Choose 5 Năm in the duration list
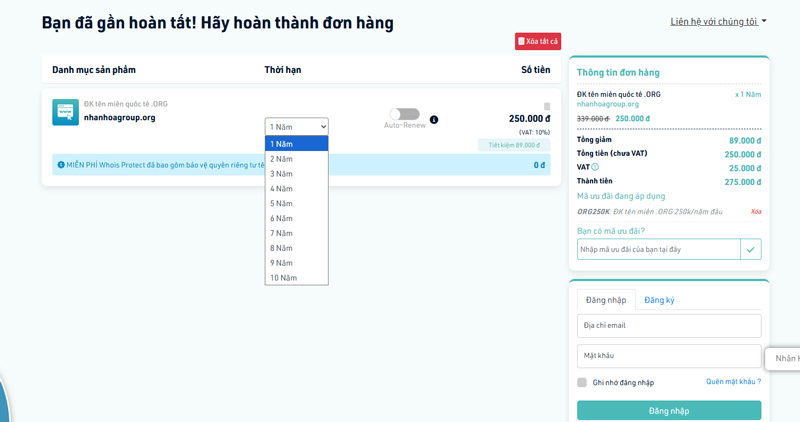The image size is (800, 422). pyautogui.click(x=296, y=203)
